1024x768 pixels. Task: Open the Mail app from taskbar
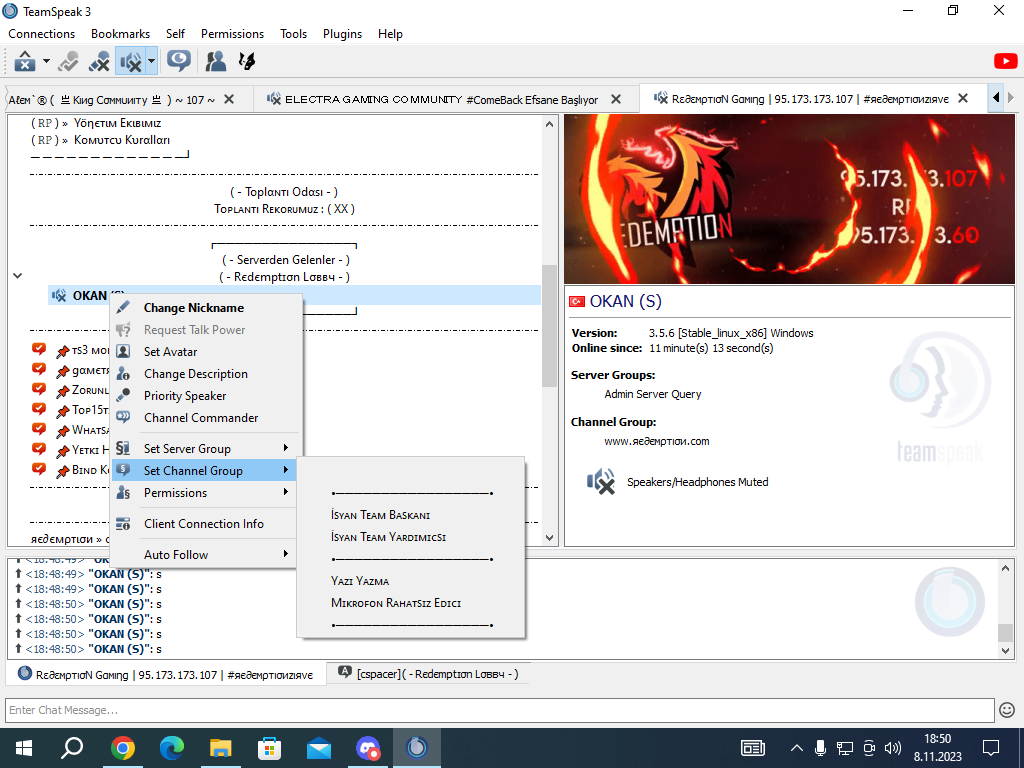(319, 748)
